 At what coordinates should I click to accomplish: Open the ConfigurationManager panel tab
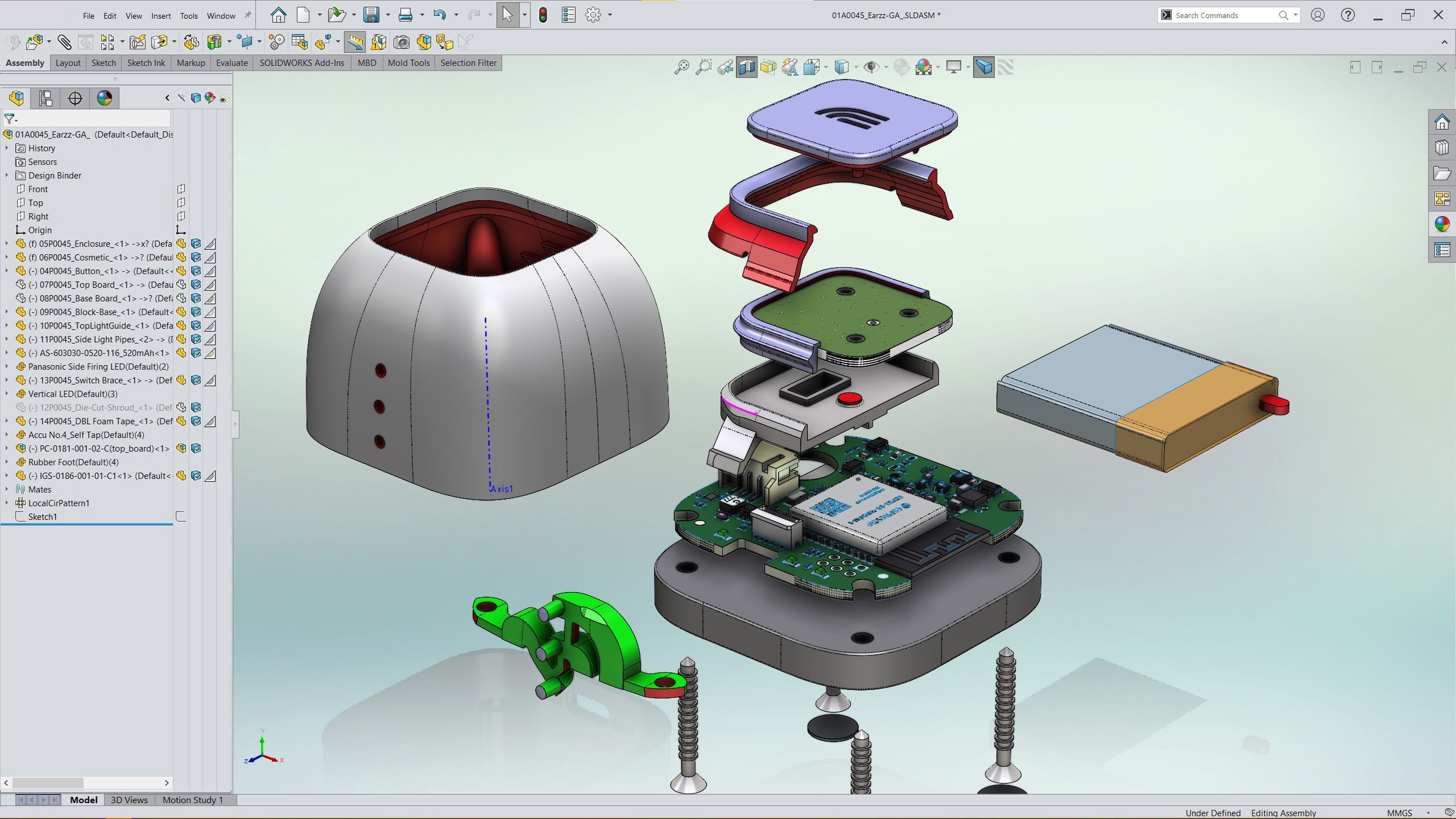[45, 98]
